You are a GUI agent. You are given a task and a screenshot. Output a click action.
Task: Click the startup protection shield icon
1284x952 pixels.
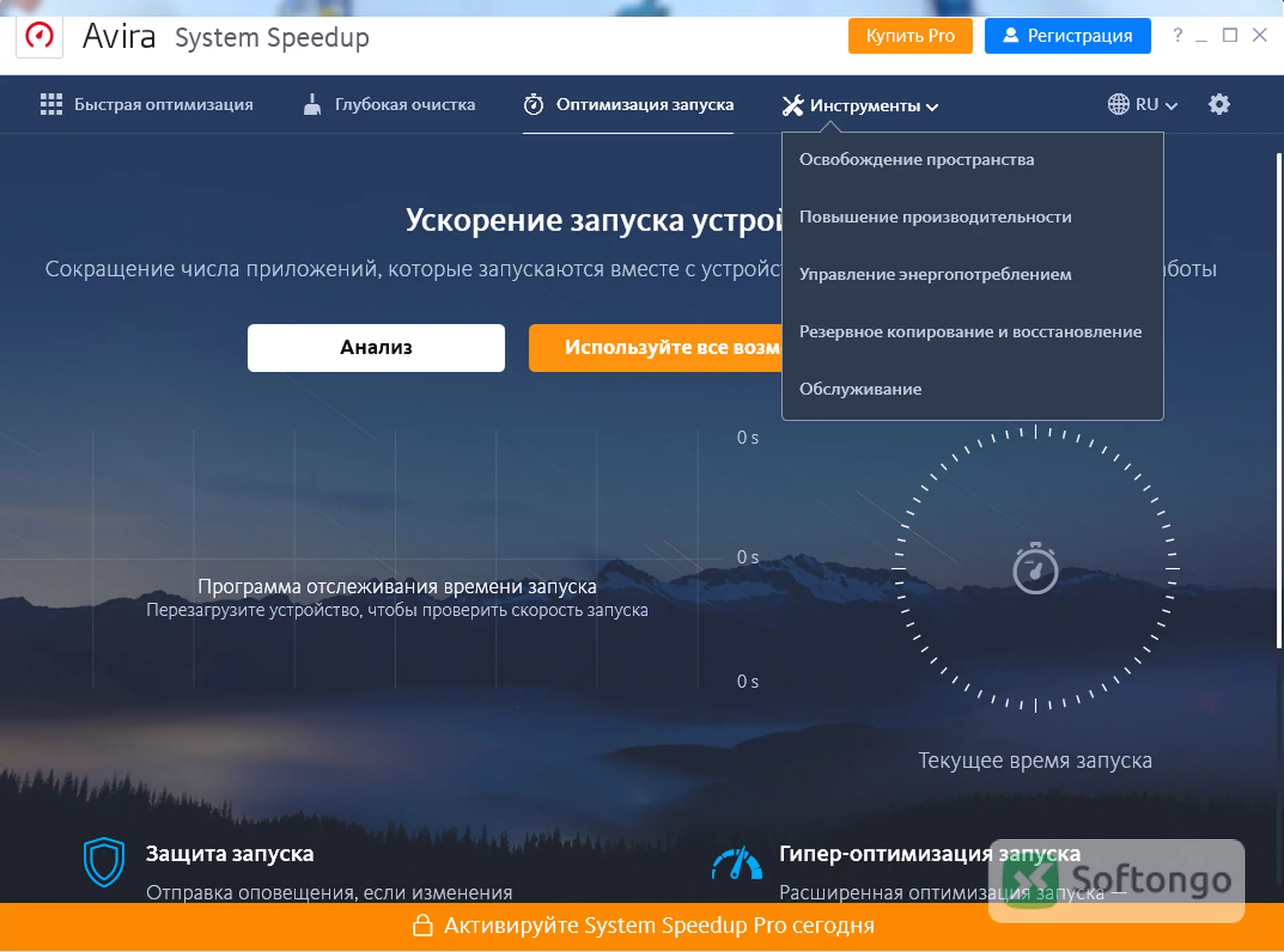point(104,862)
